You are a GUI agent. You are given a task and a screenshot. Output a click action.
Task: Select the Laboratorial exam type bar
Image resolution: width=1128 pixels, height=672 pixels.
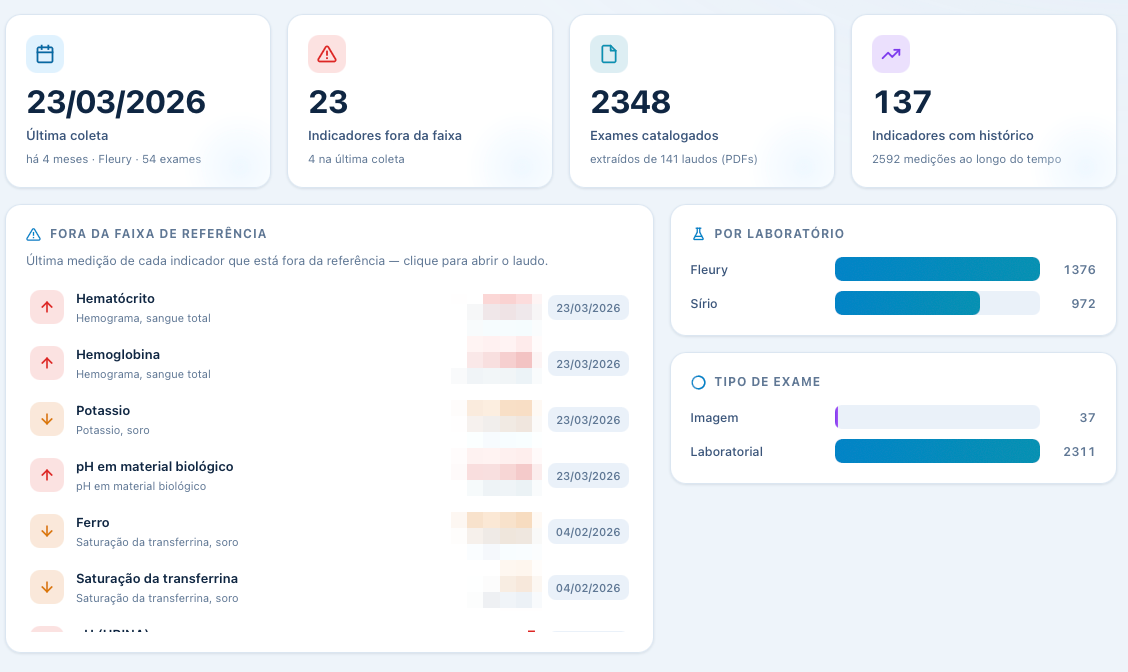click(937, 451)
